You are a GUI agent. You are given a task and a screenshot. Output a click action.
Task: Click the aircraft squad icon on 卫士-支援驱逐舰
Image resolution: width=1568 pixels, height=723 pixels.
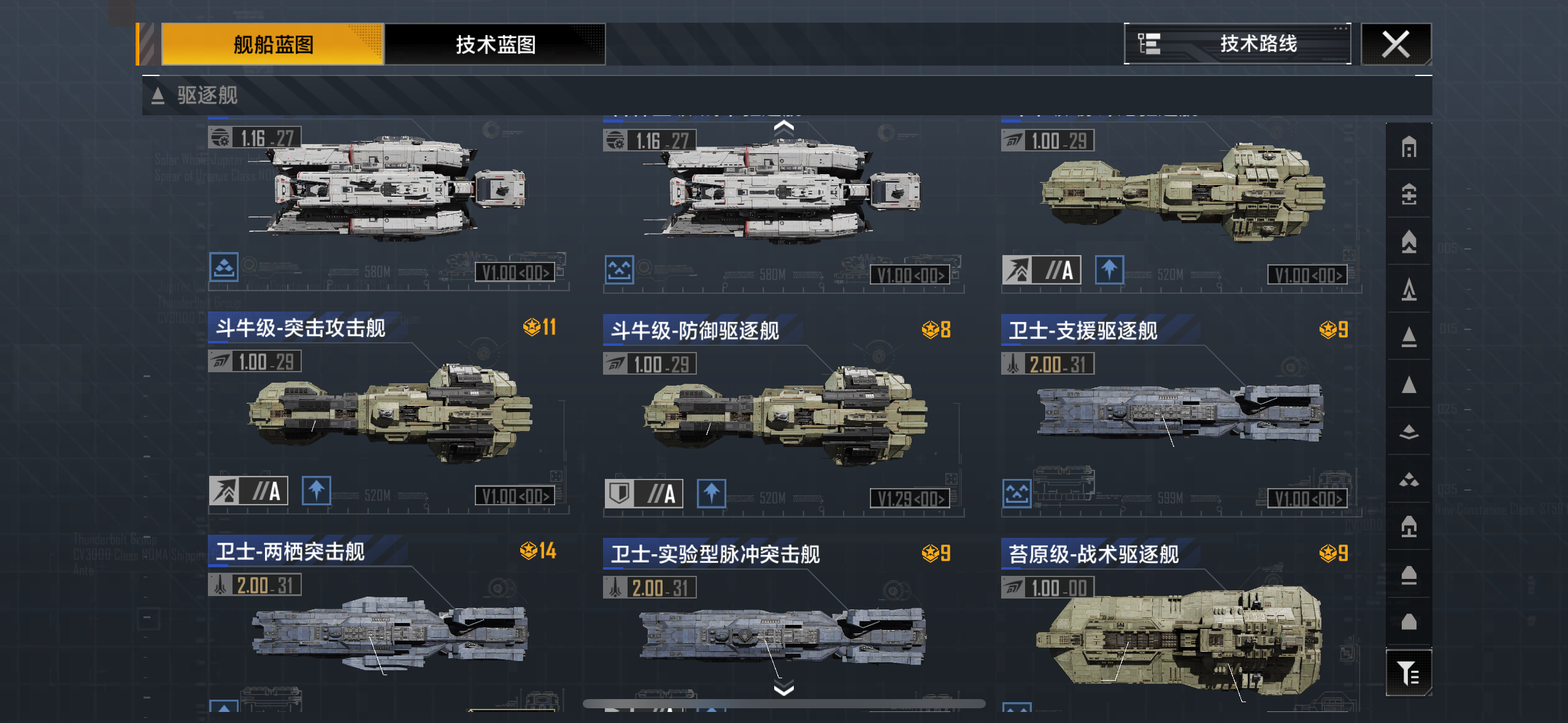click(x=1017, y=493)
